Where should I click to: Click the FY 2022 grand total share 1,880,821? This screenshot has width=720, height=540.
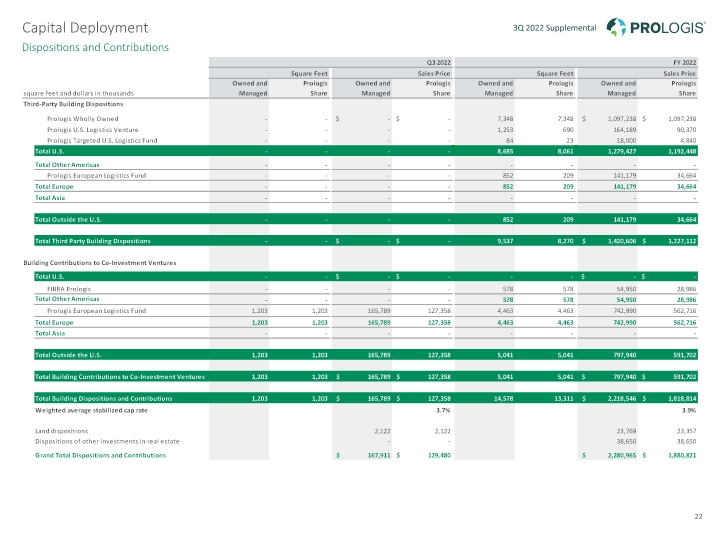(682, 456)
